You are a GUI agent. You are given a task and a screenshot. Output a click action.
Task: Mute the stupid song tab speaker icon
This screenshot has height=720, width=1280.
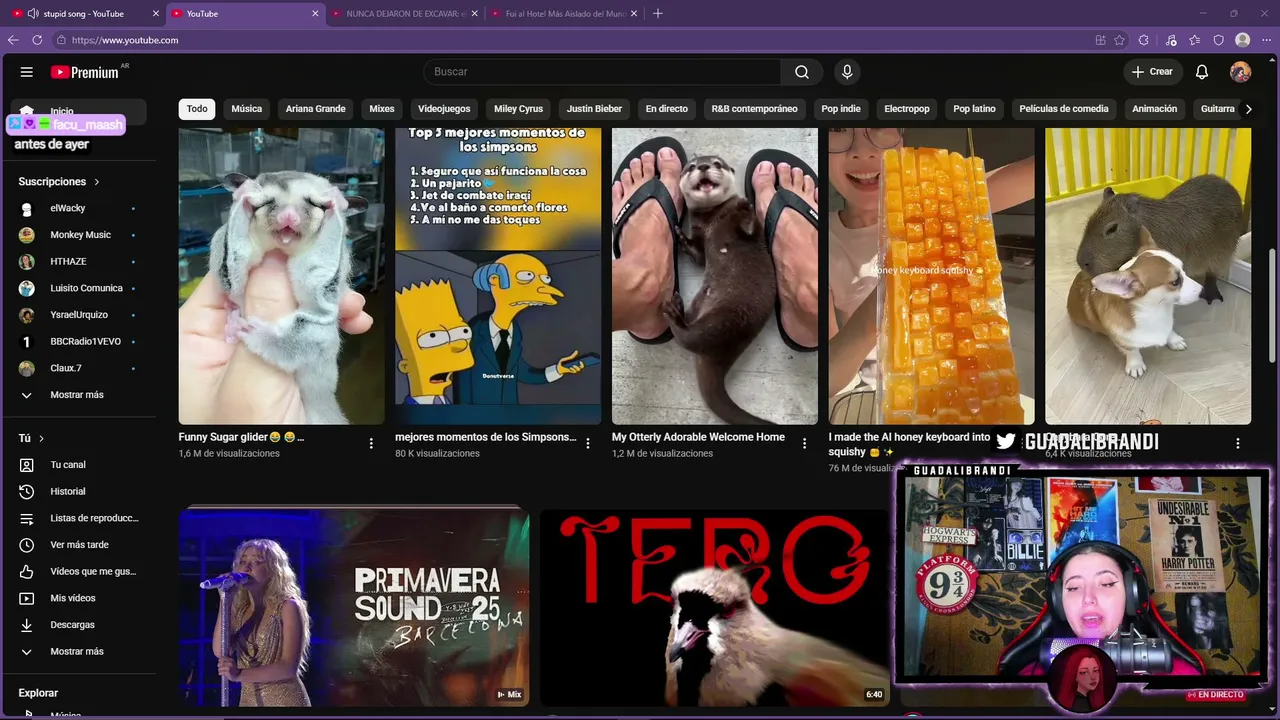point(33,14)
